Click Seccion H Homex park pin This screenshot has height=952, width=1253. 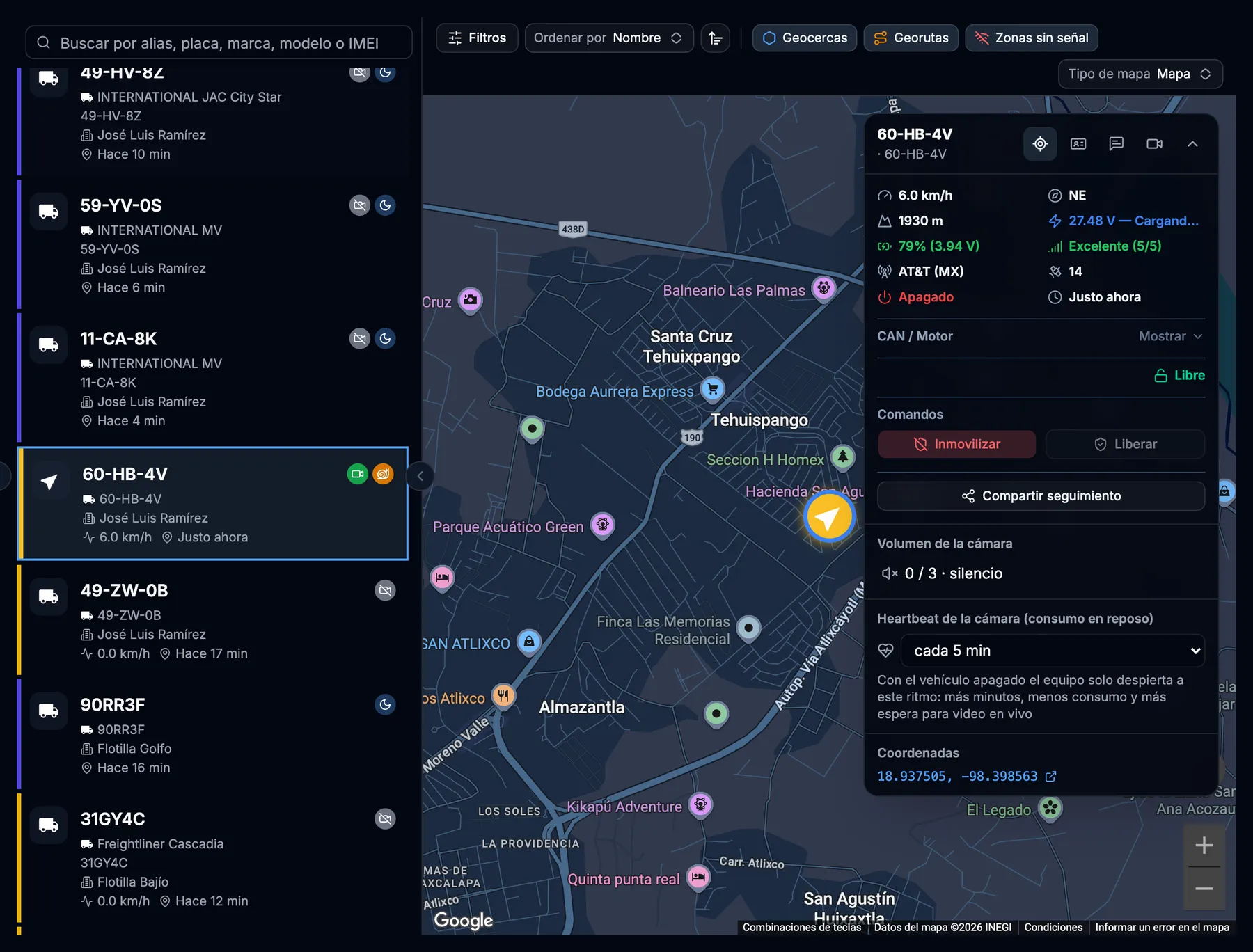coord(843,457)
